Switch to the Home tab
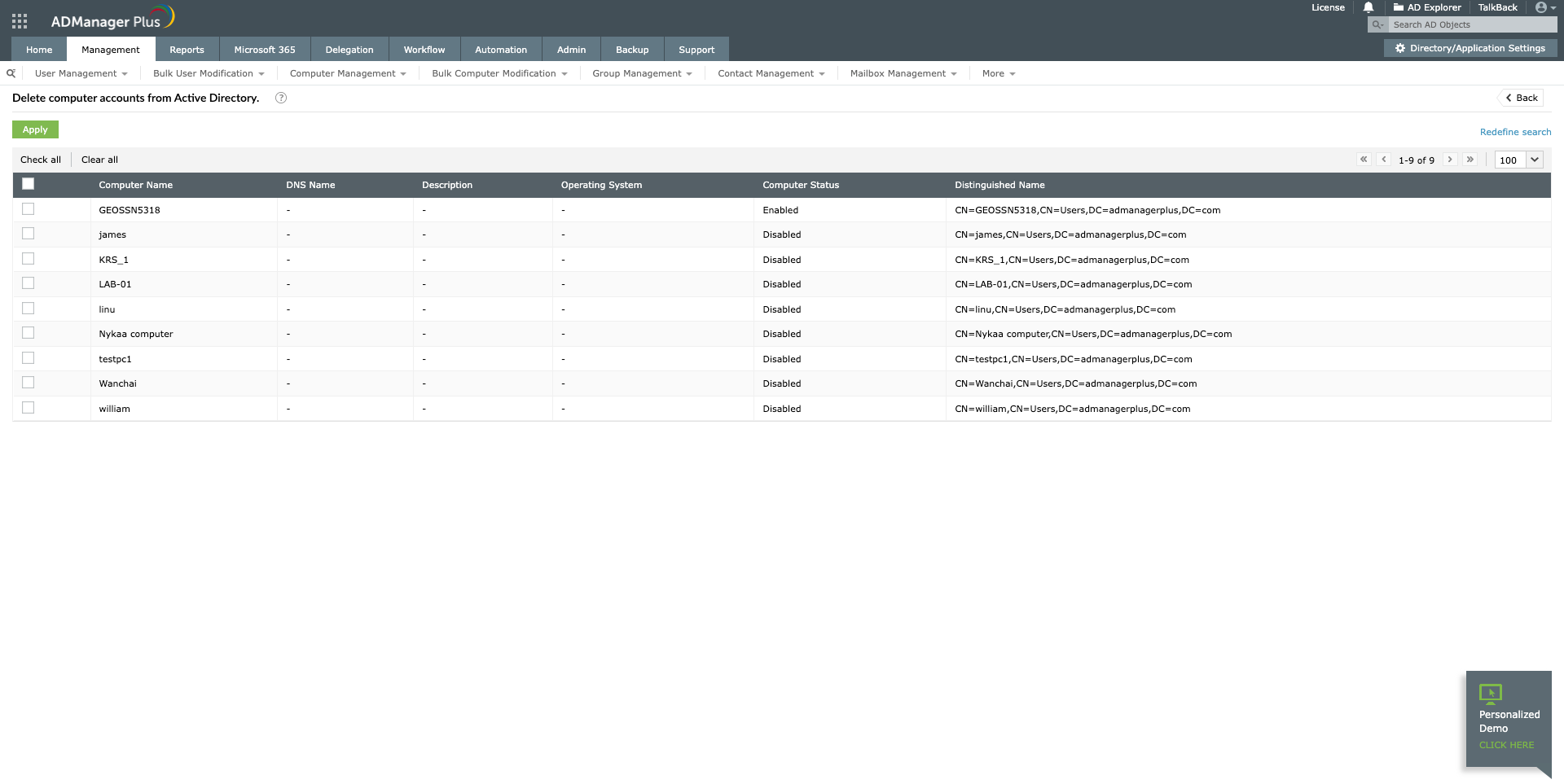The width and height of the screenshot is (1564, 784). pos(39,50)
